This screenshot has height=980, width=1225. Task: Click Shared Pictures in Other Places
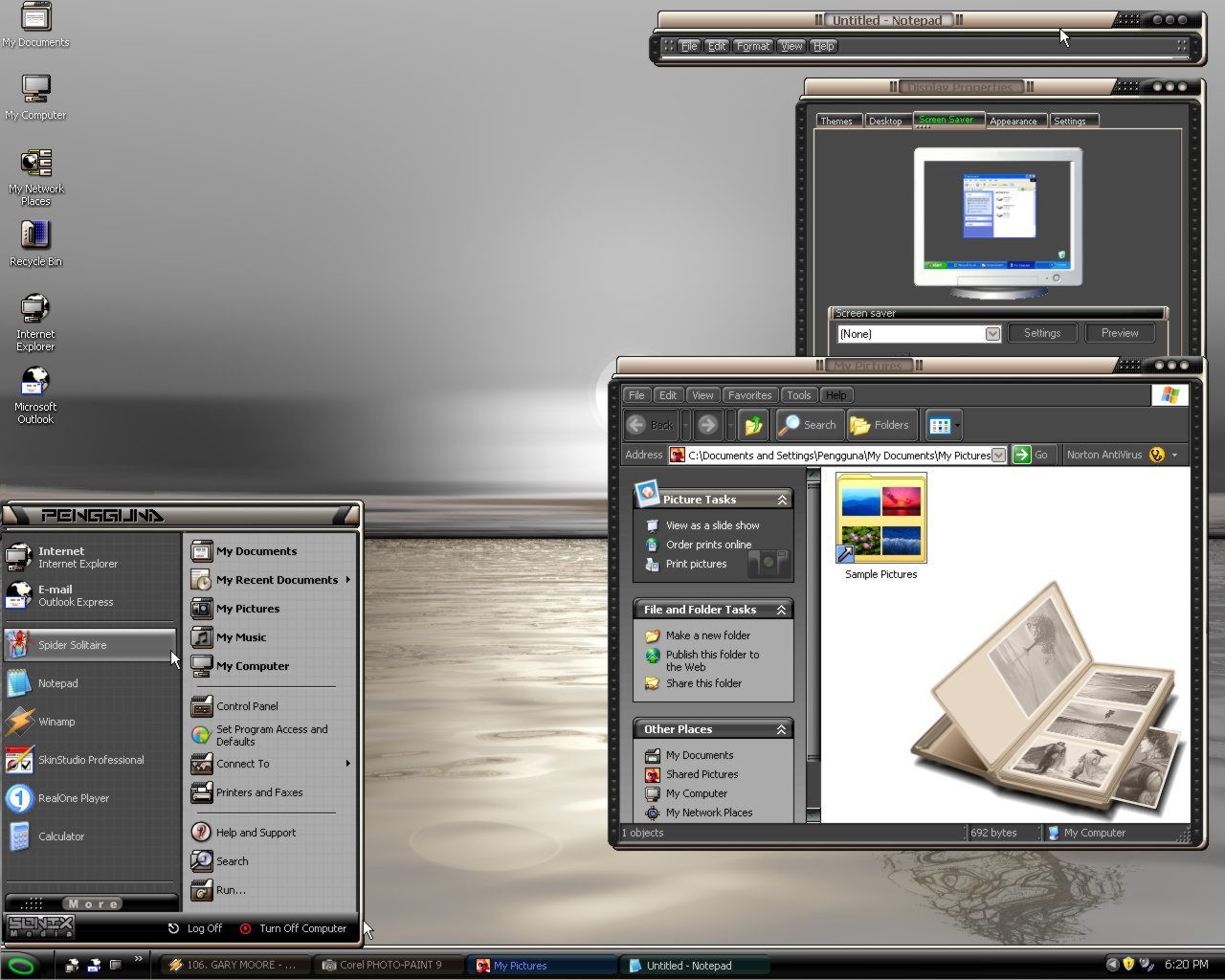pos(702,774)
